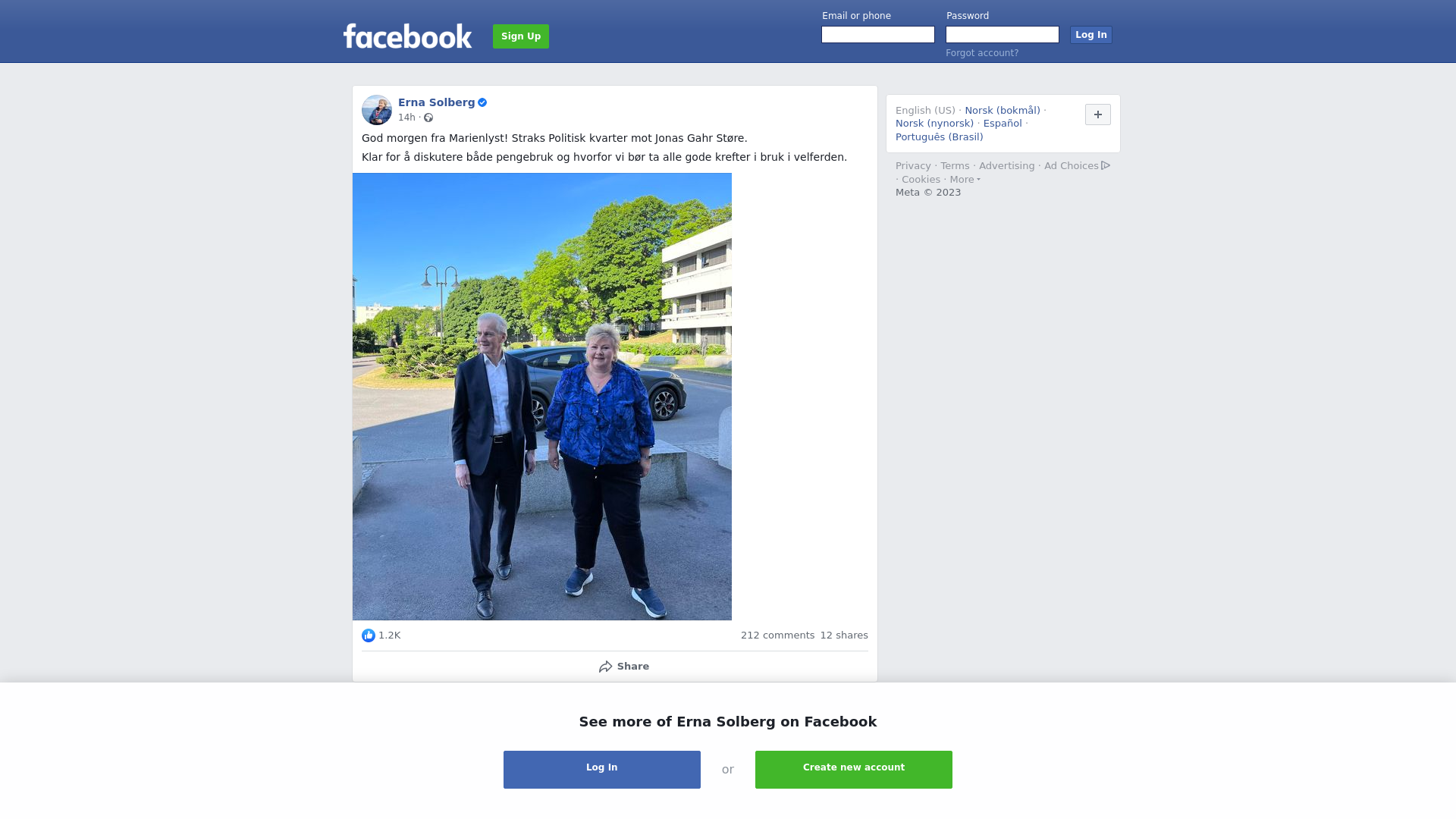
Task: Switch language to Norsk (bokmål)
Action: [1003, 111]
